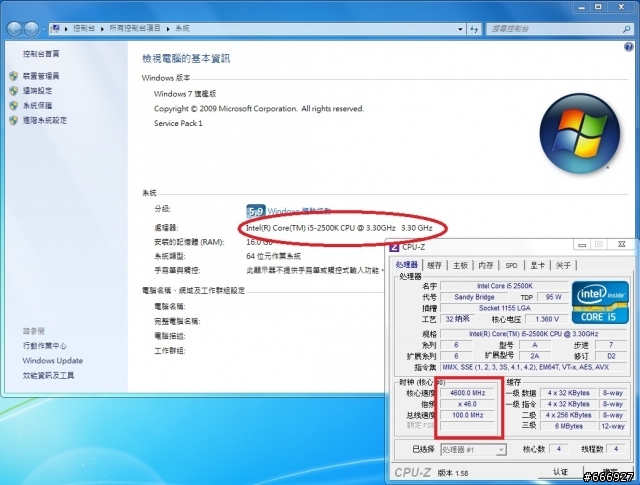The image size is (640, 485).
Task: Click the 32 纳米 process value
Action: pyautogui.click(x=457, y=319)
